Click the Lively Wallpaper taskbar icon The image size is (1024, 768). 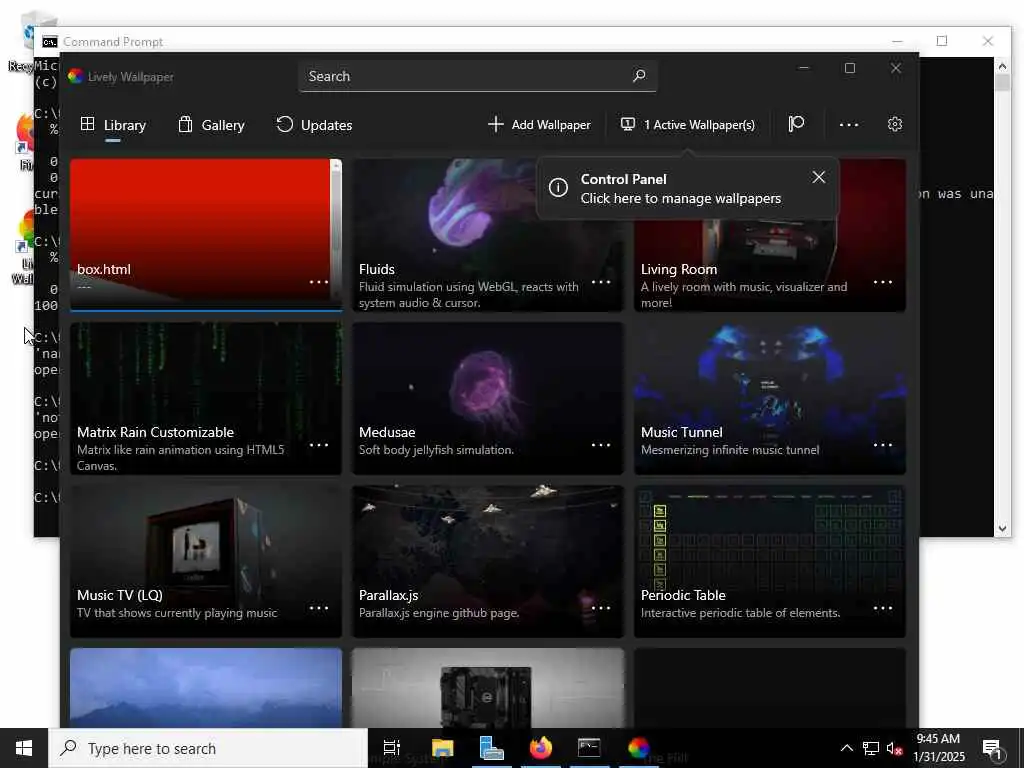pyautogui.click(x=639, y=748)
